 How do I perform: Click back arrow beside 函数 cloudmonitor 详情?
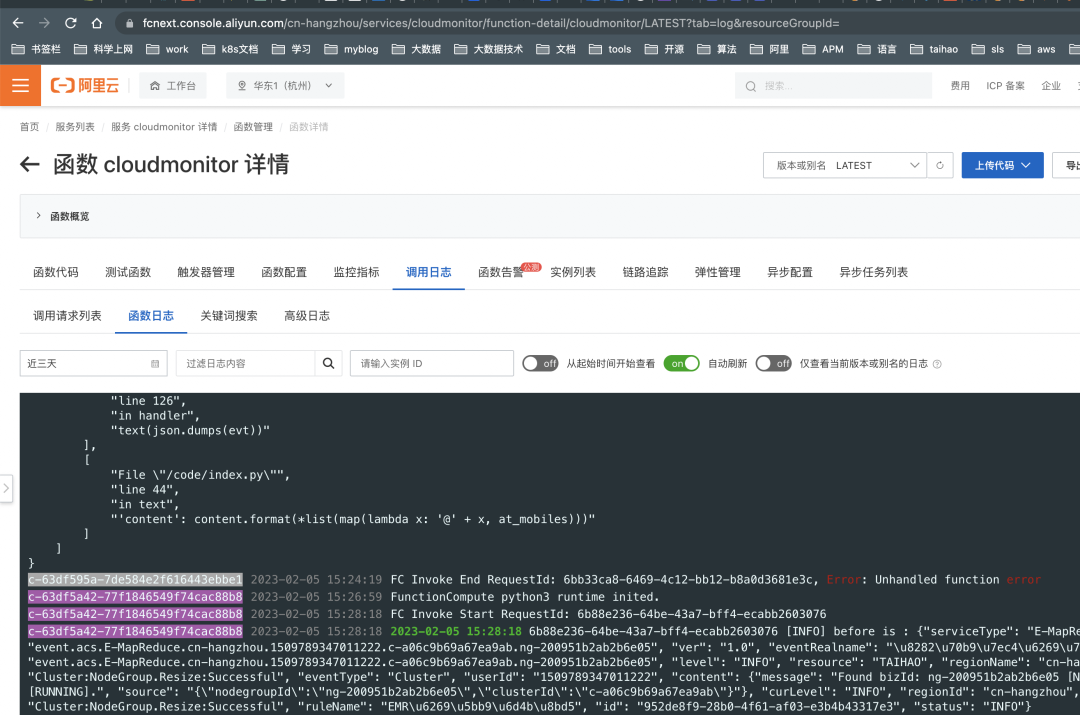click(x=30, y=165)
